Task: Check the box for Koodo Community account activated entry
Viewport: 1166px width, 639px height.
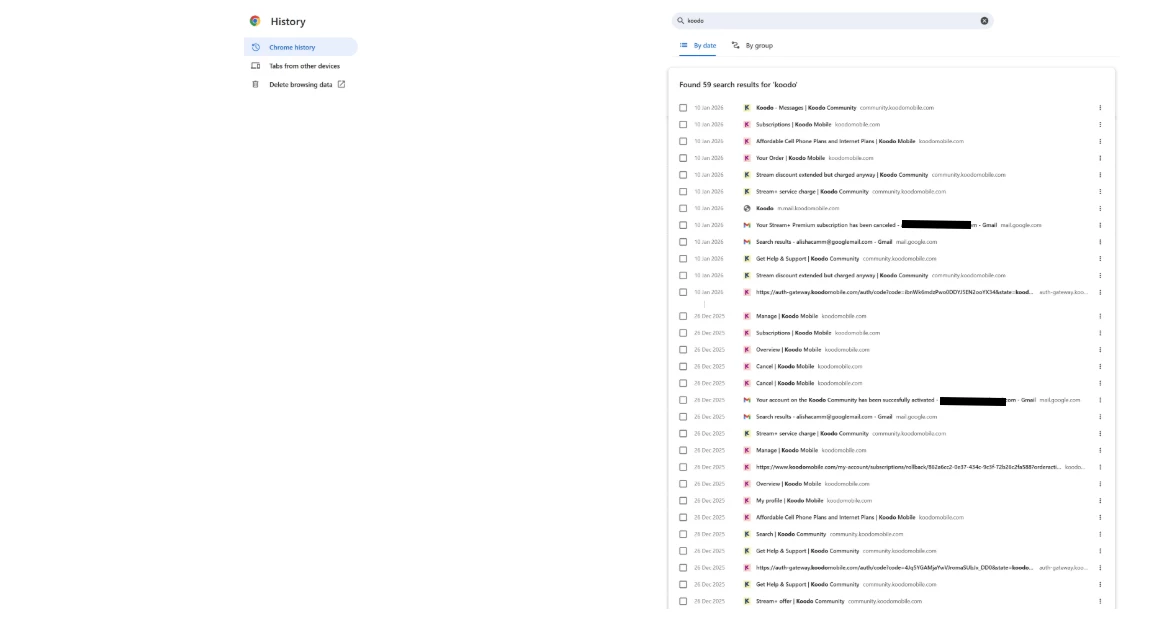Action: tap(683, 400)
